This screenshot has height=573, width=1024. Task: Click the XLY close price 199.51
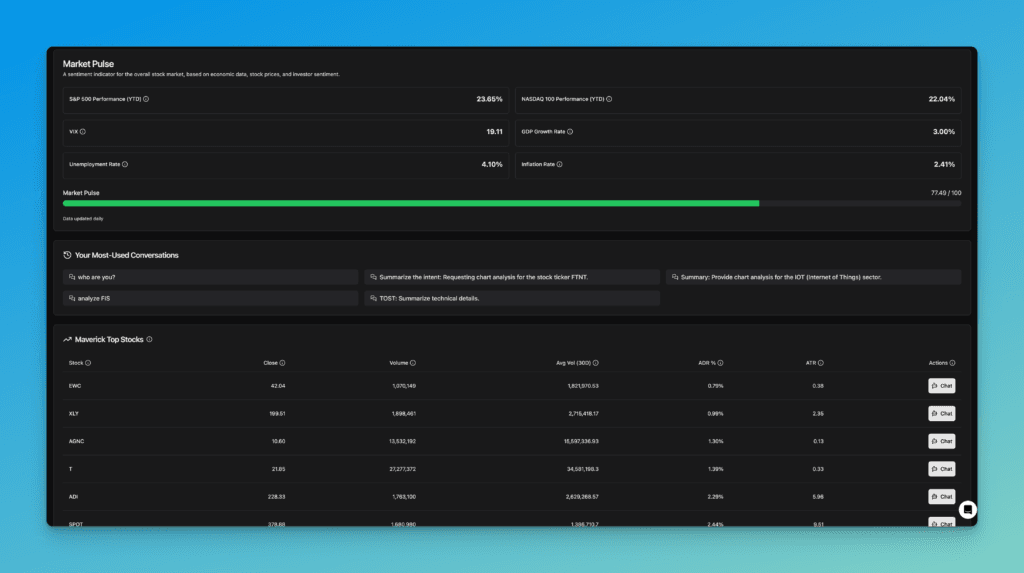pos(277,414)
